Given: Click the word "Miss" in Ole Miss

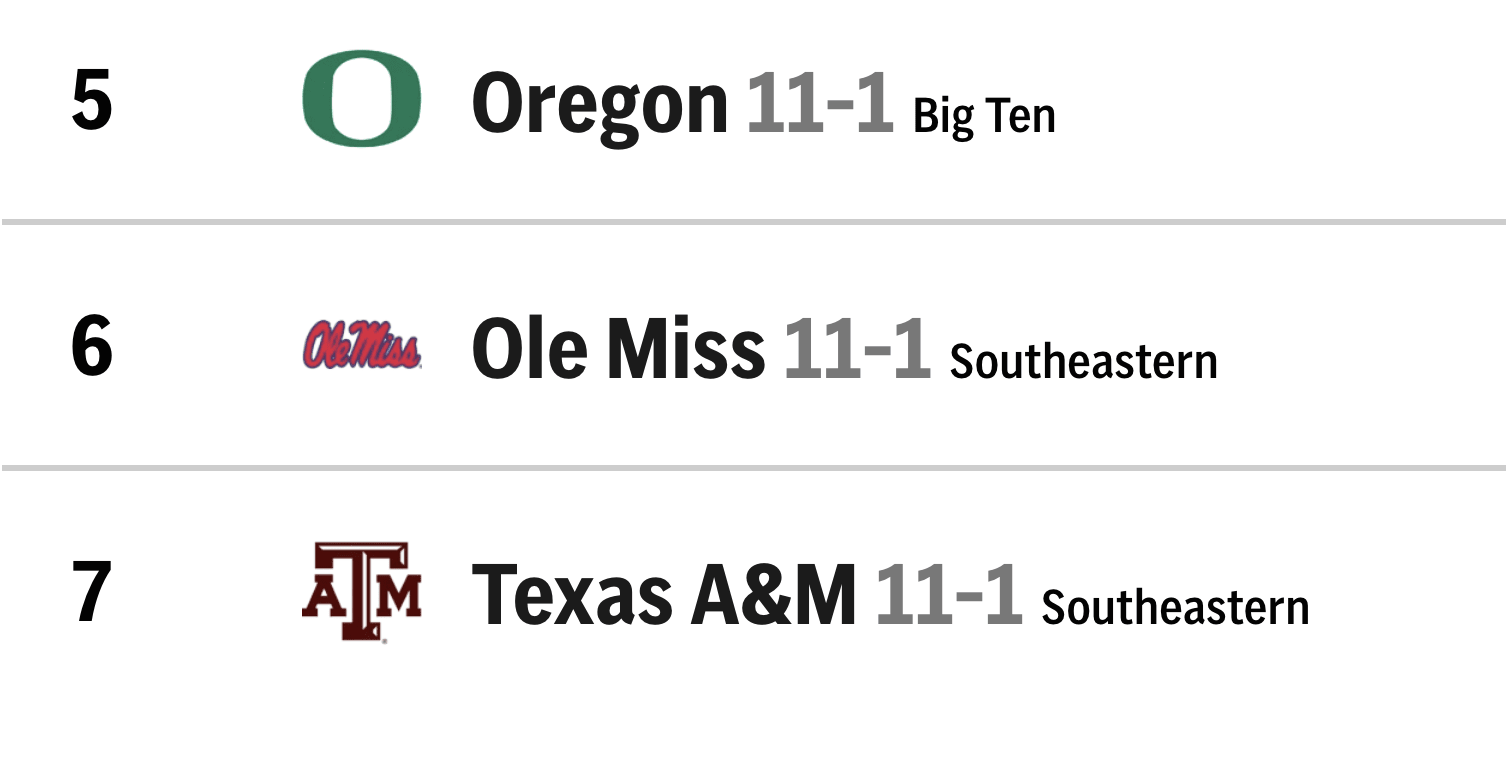Looking at the screenshot, I should [686, 349].
